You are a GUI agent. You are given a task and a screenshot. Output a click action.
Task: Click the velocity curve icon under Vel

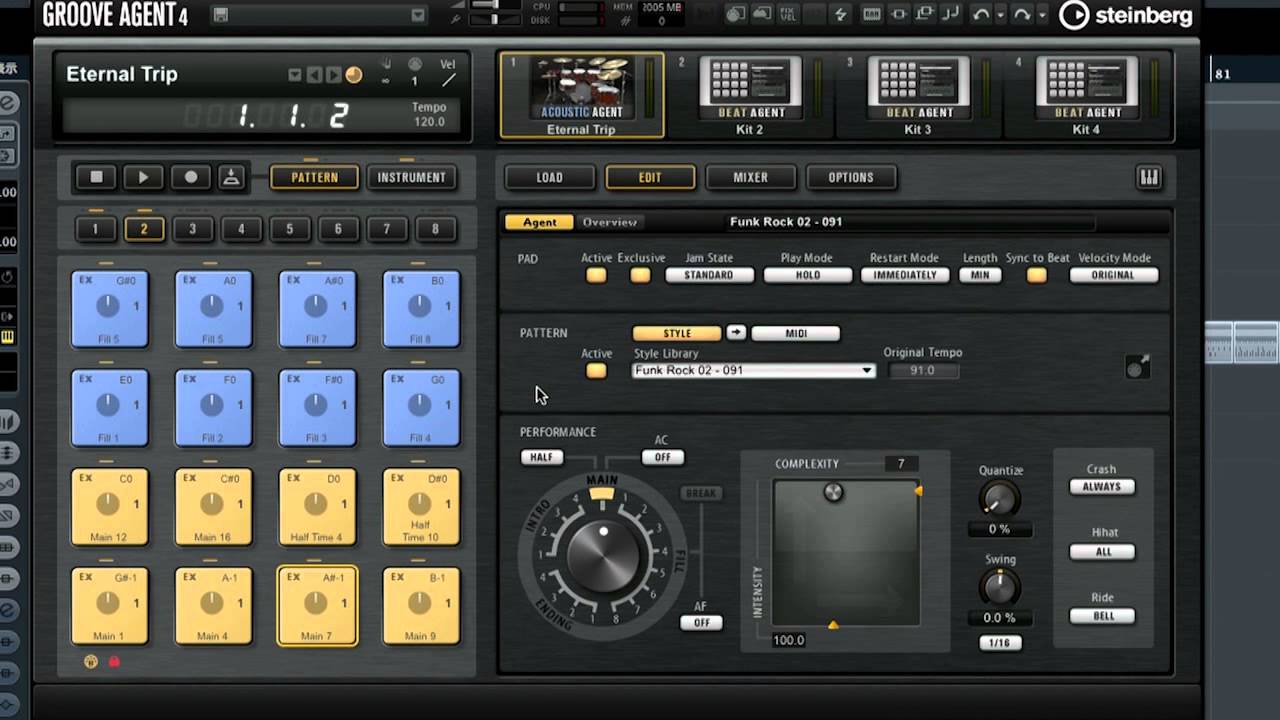point(448,81)
